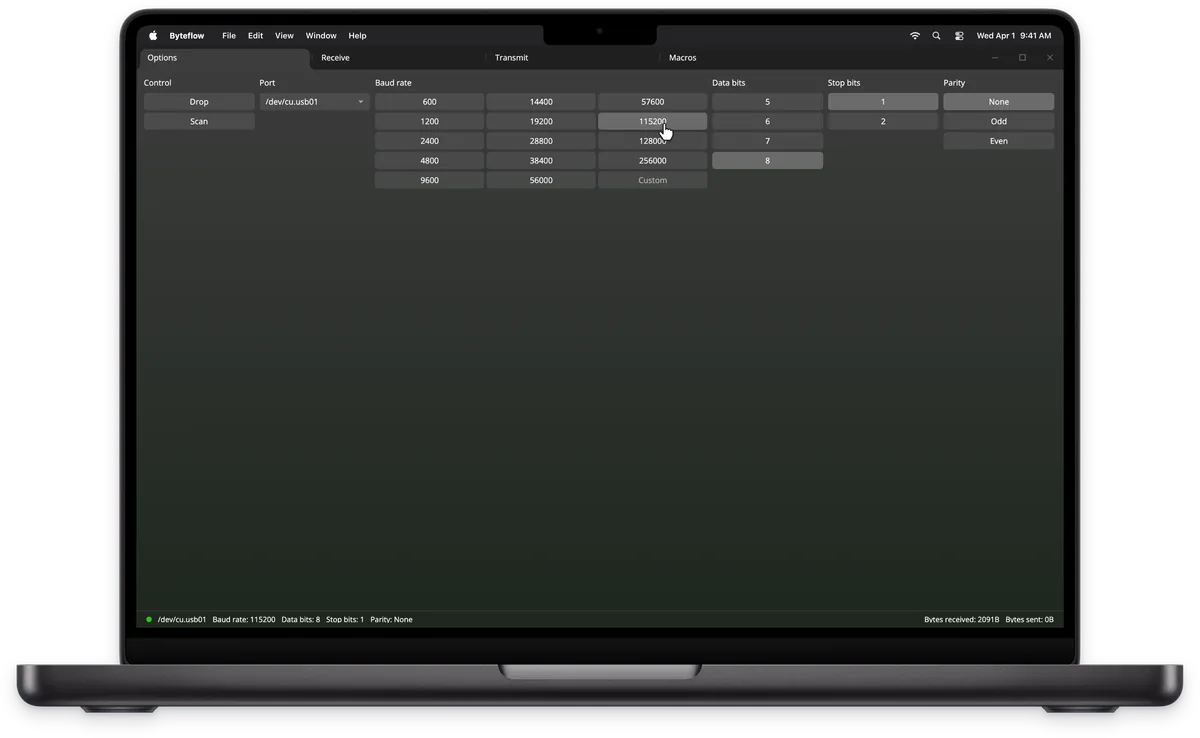Select baud rate 2400

[429, 141]
